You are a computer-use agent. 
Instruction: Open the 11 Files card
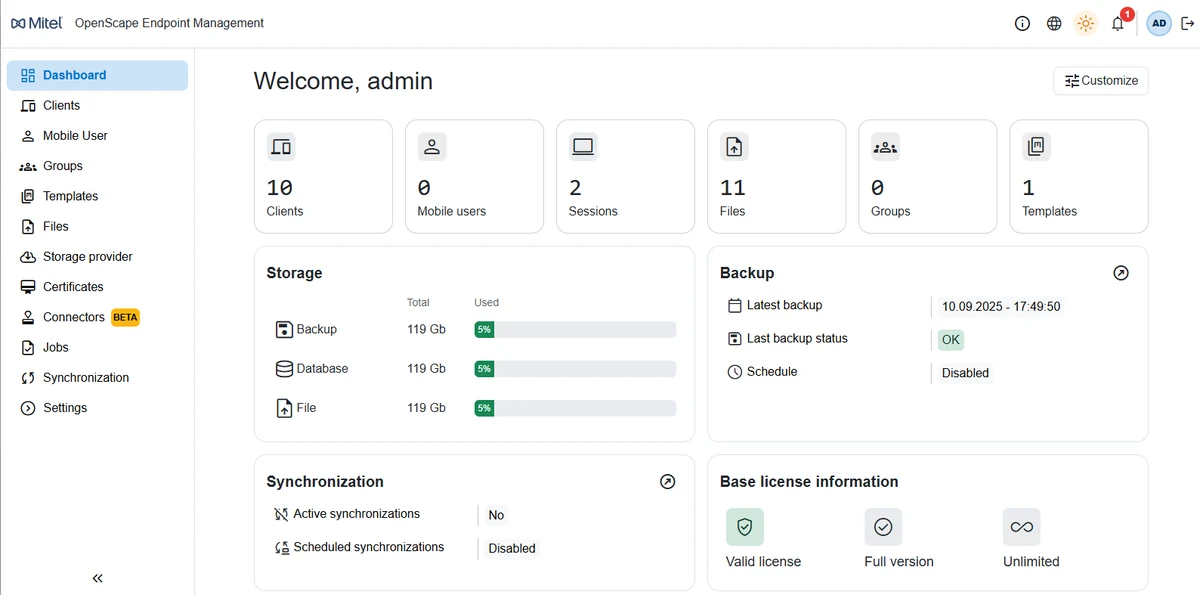pos(776,177)
